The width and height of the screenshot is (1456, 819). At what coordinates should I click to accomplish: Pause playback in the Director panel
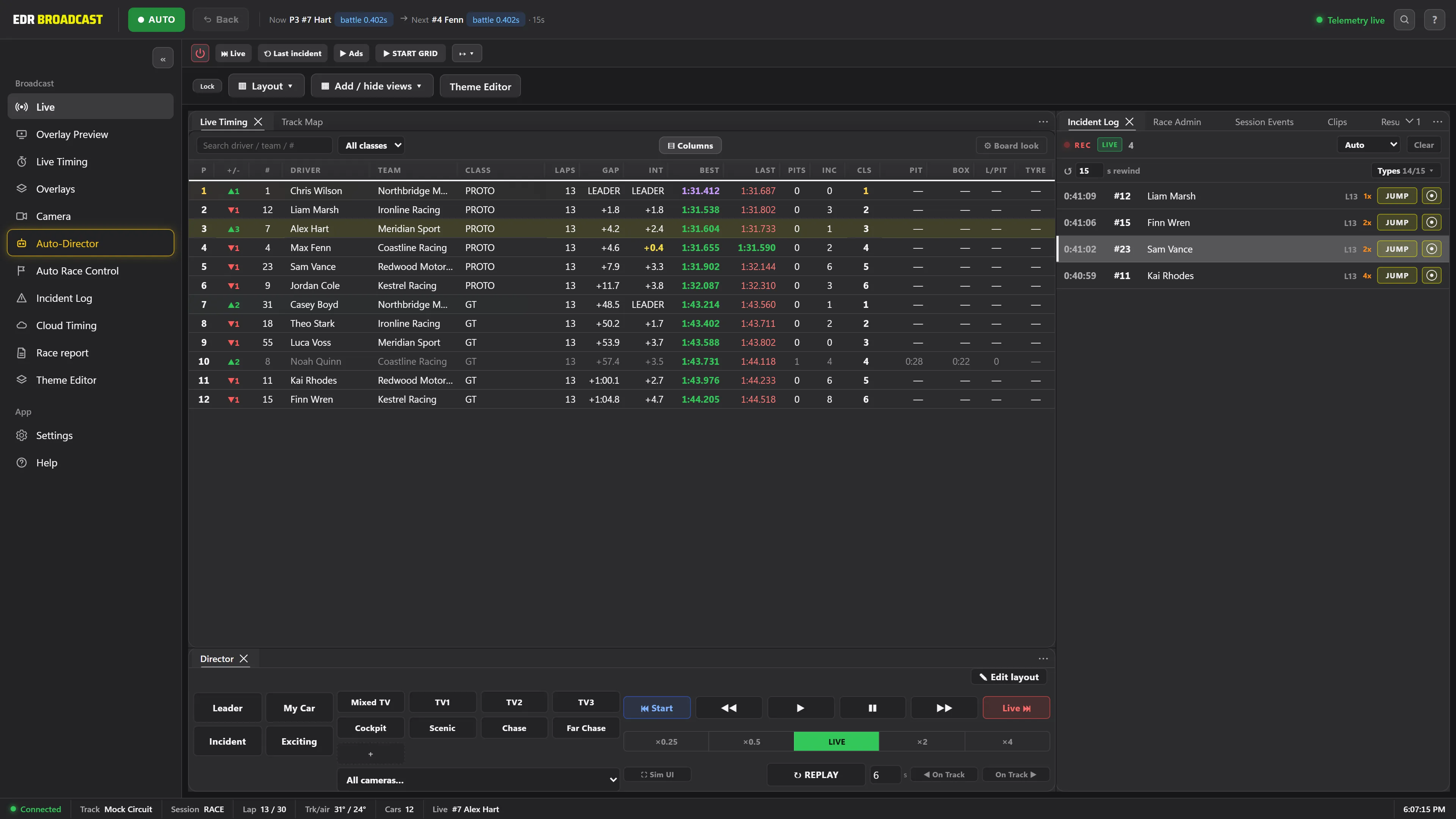(x=872, y=708)
